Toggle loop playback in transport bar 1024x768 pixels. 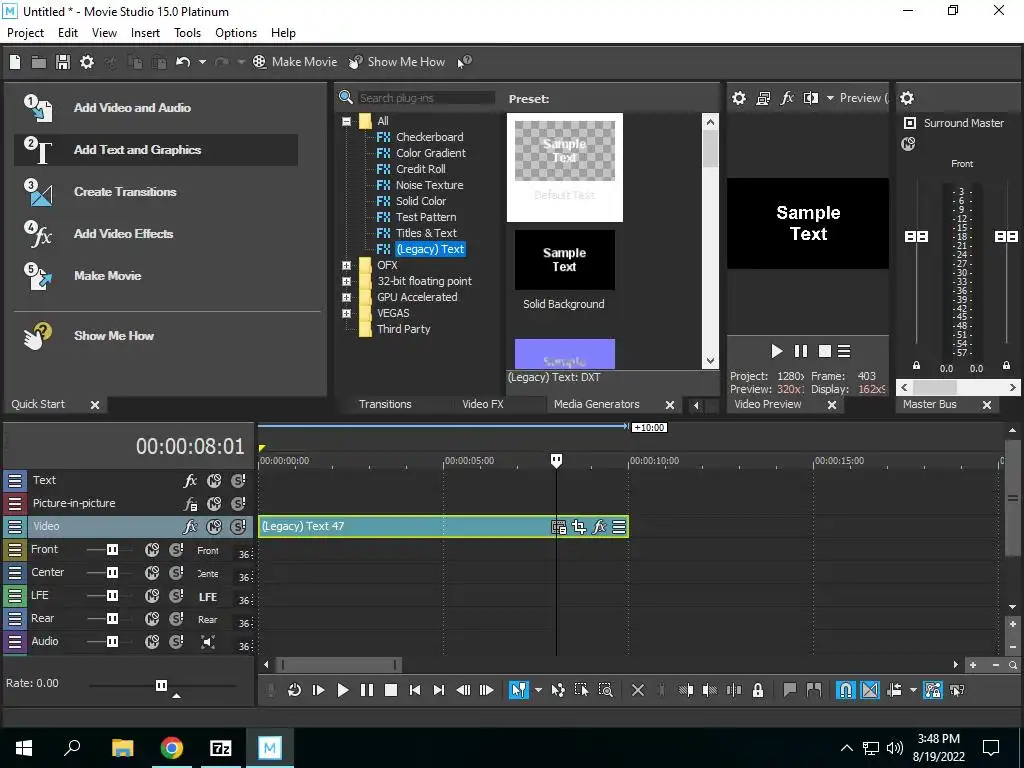click(x=295, y=690)
